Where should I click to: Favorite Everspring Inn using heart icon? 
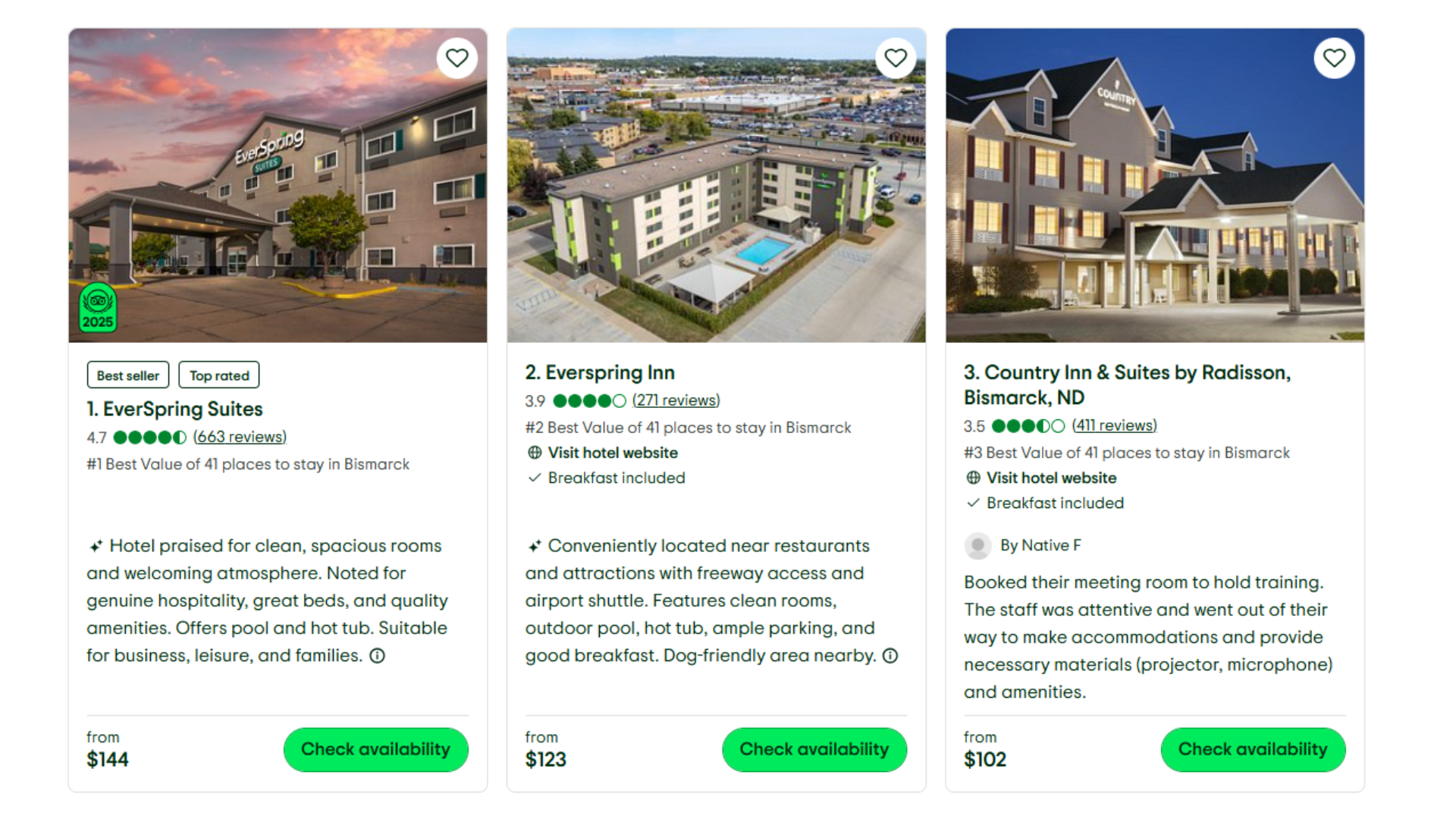coord(896,58)
